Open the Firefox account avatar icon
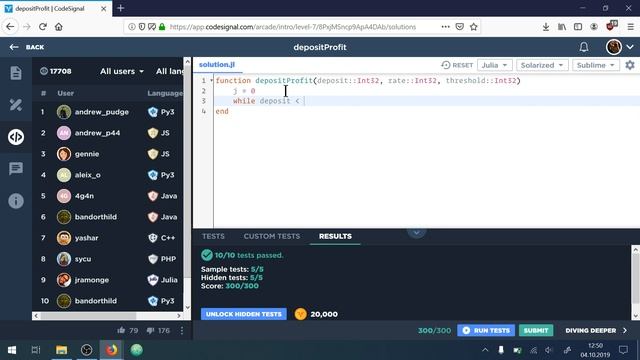The width and height of the screenshot is (640, 360). point(594,27)
